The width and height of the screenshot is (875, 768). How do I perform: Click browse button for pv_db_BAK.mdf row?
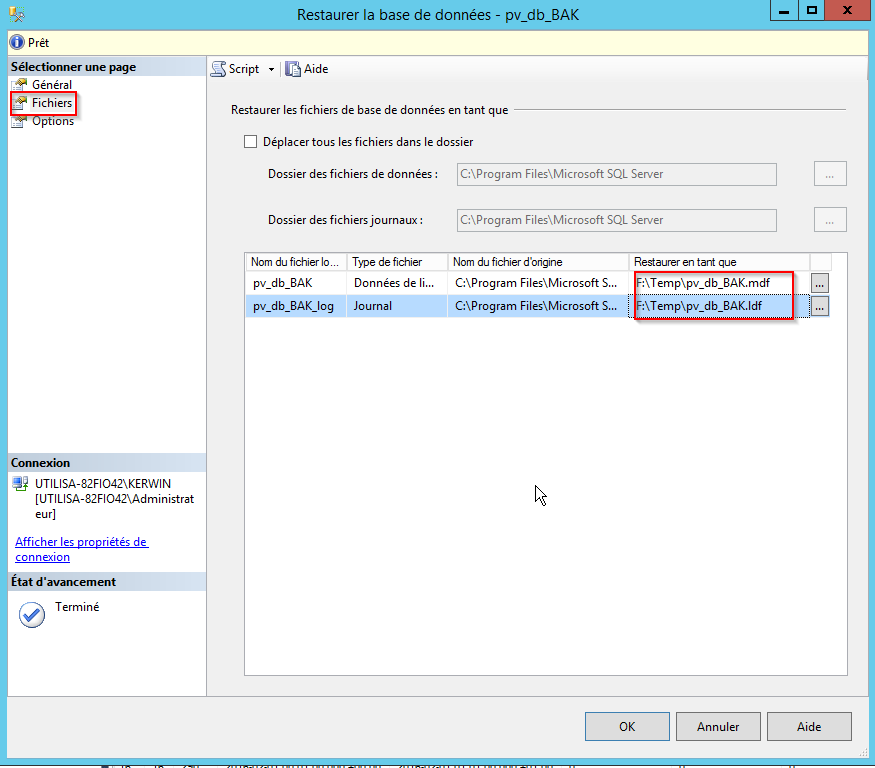(819, 283)
